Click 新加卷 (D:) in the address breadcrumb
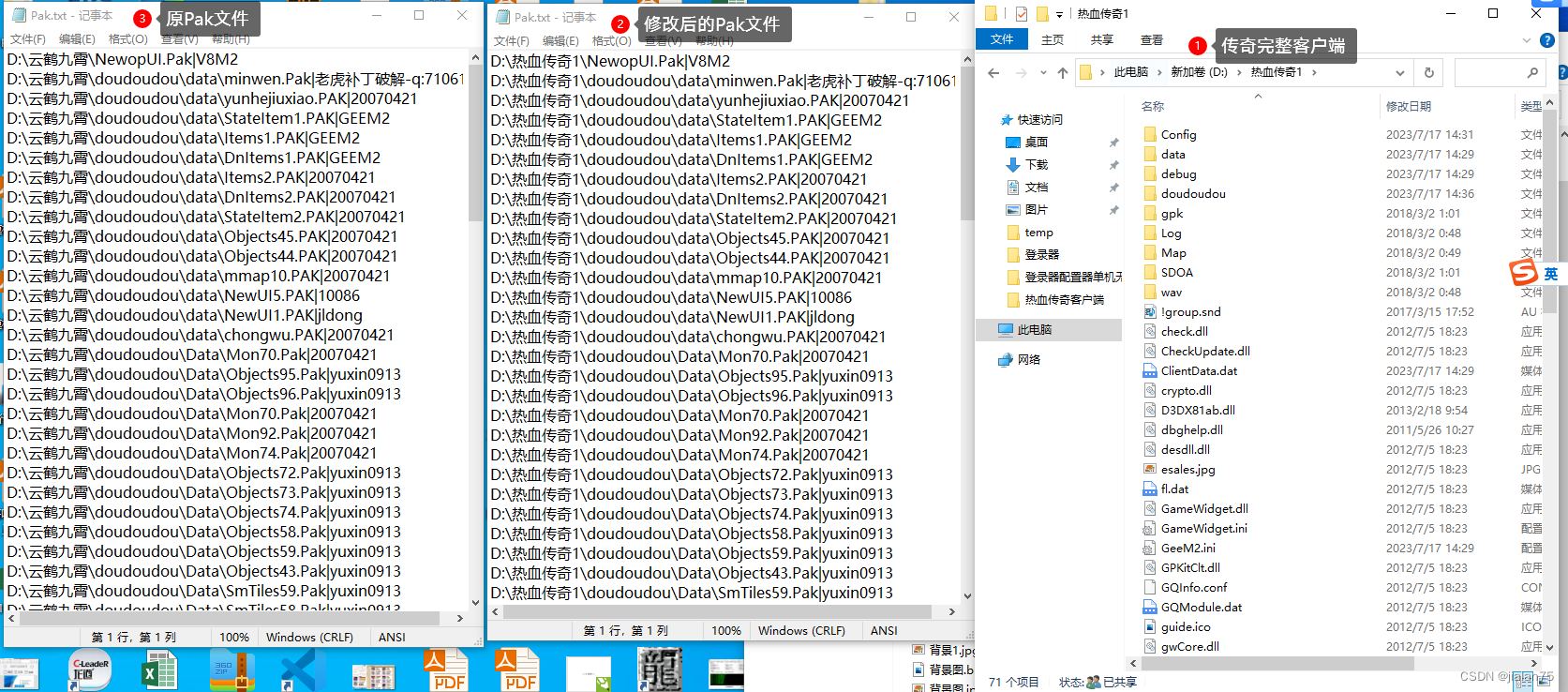This screenshot has width=1568, height=692. (1199, 72)
